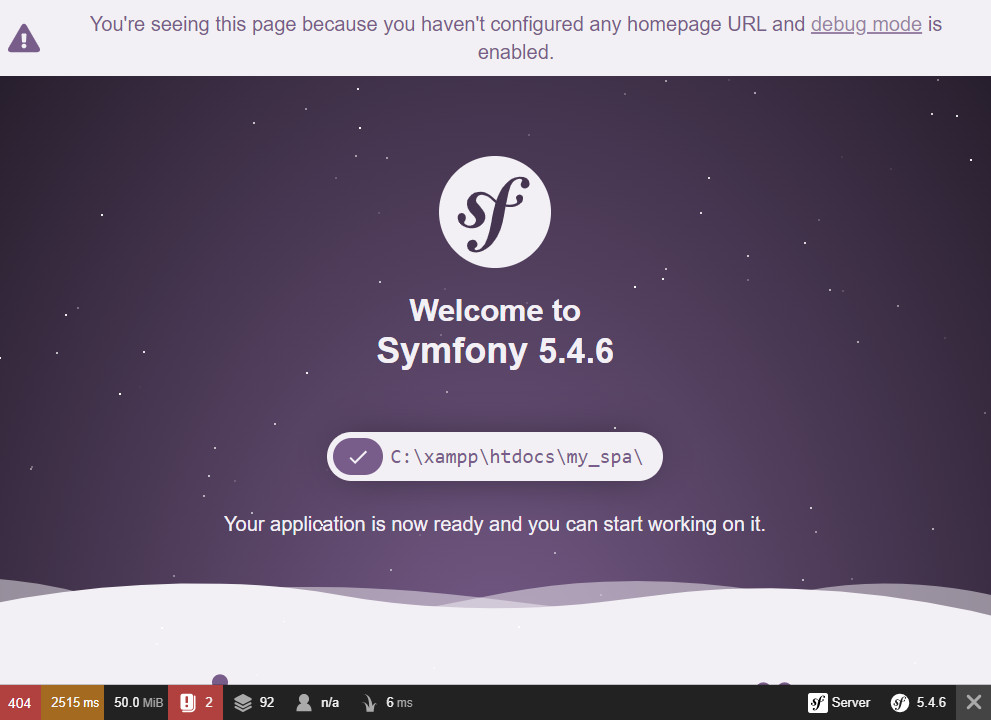Click the Symfony logo in the page center

pyautogui.click(x=495, y=212)
